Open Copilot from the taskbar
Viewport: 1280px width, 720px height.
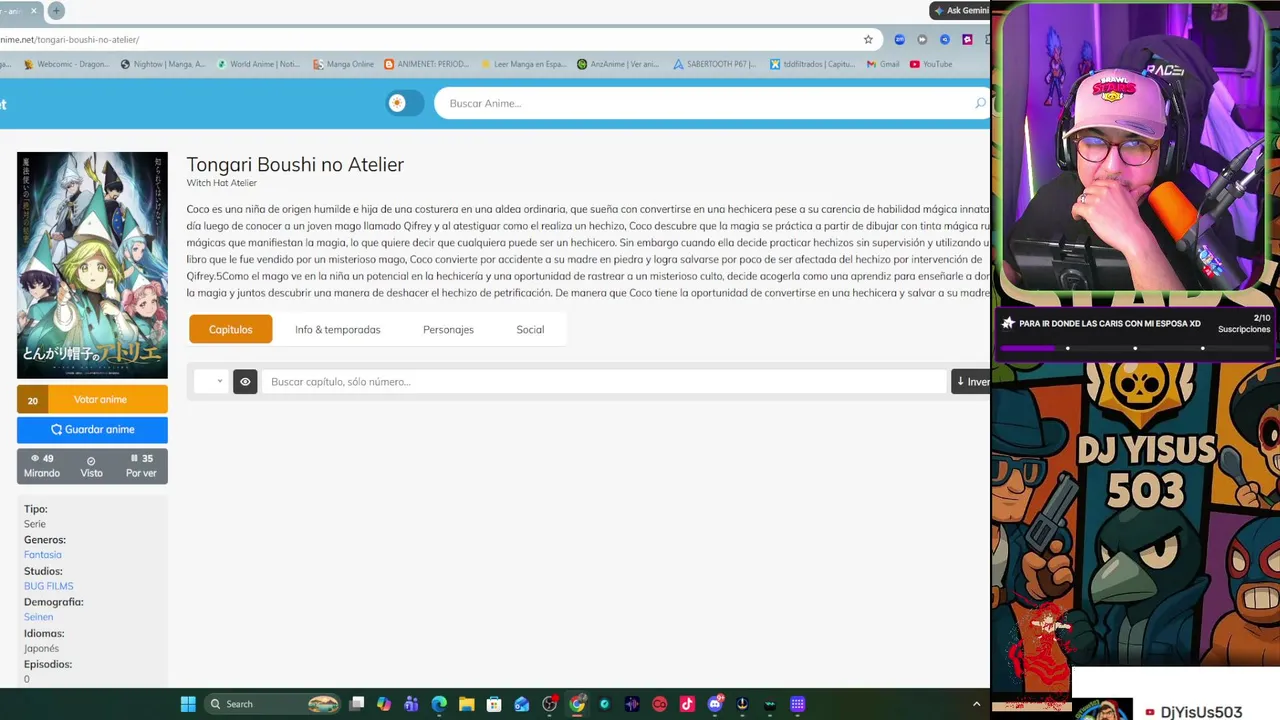tap(384, 704)
